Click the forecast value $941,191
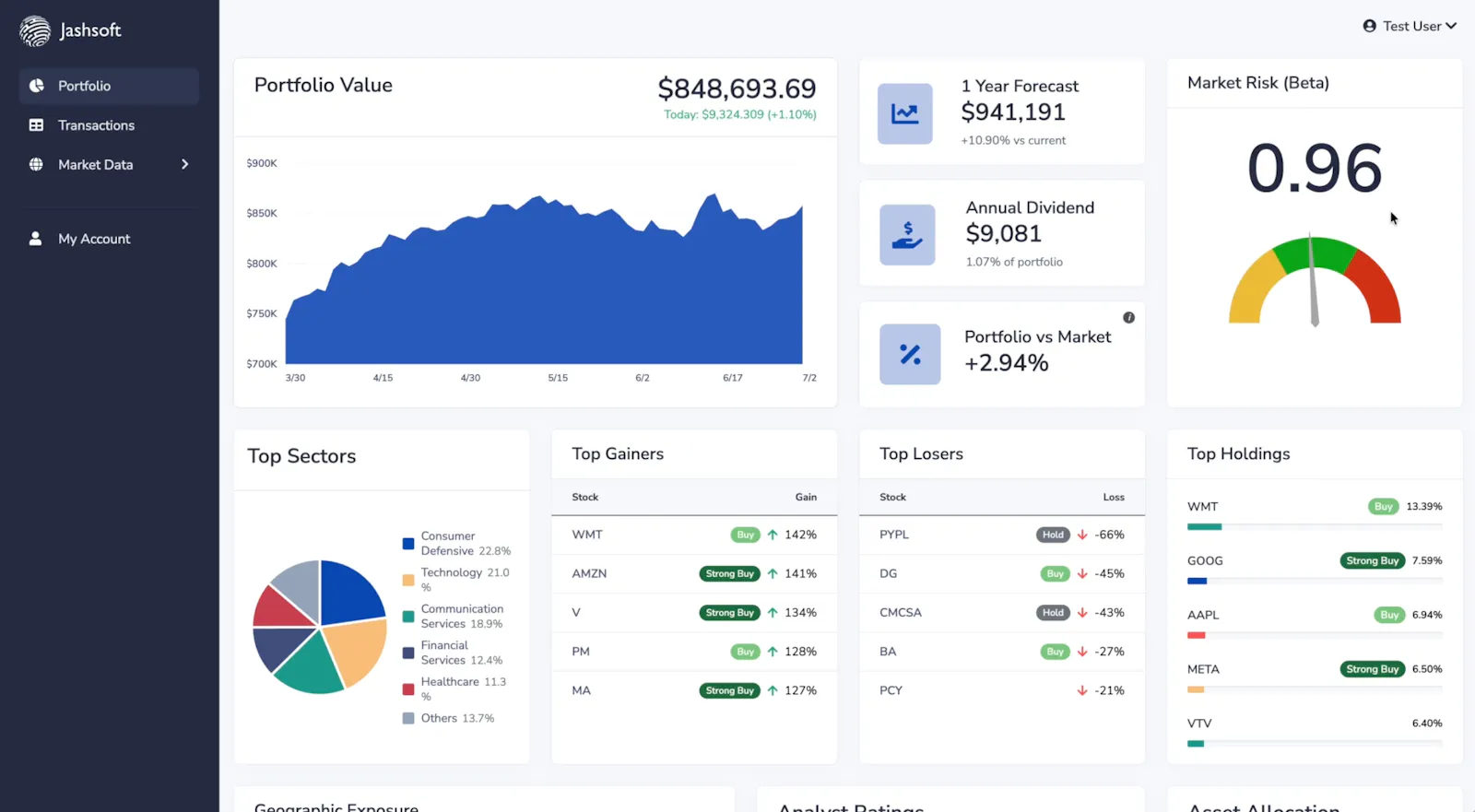The image size is (1475, 812). (x=1013, y=112)
